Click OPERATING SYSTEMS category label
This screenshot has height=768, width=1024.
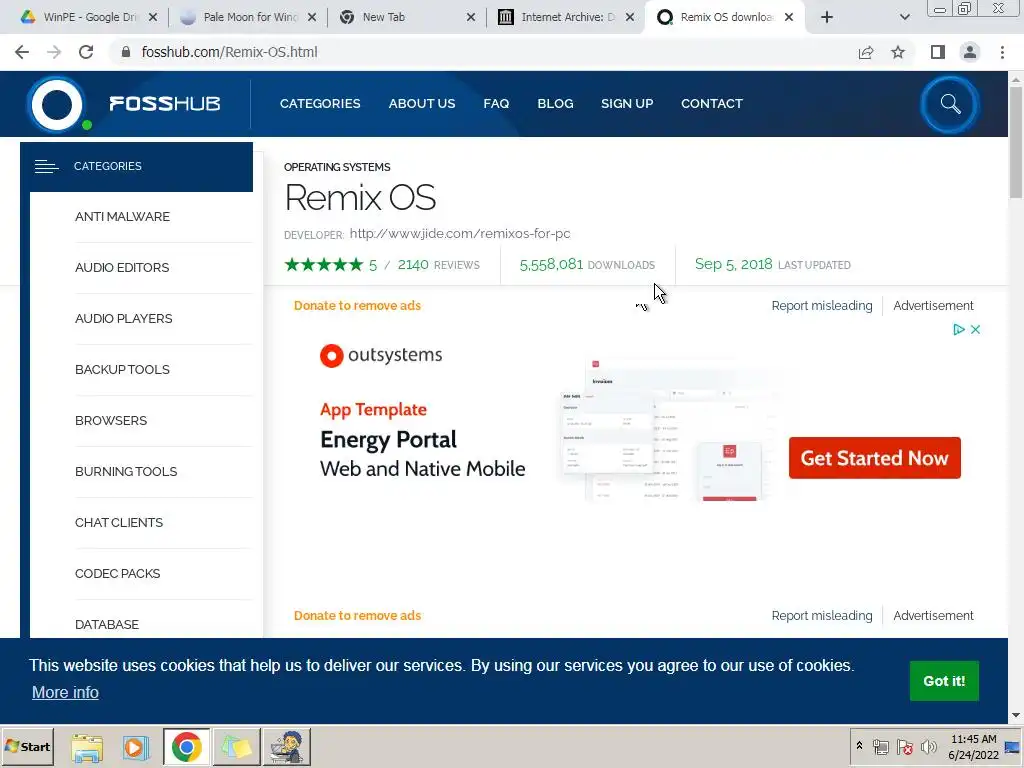pos(337,167)
